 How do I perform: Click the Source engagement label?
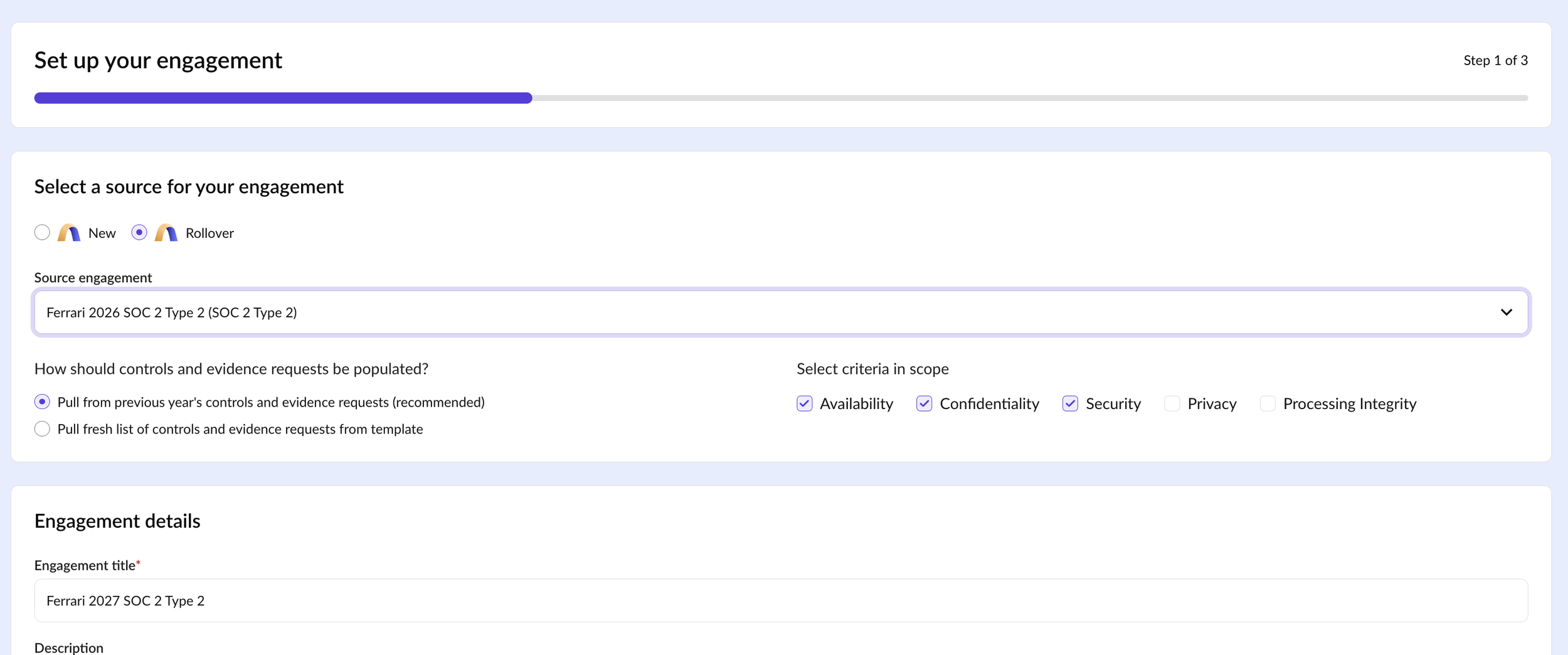click(93, 277)
